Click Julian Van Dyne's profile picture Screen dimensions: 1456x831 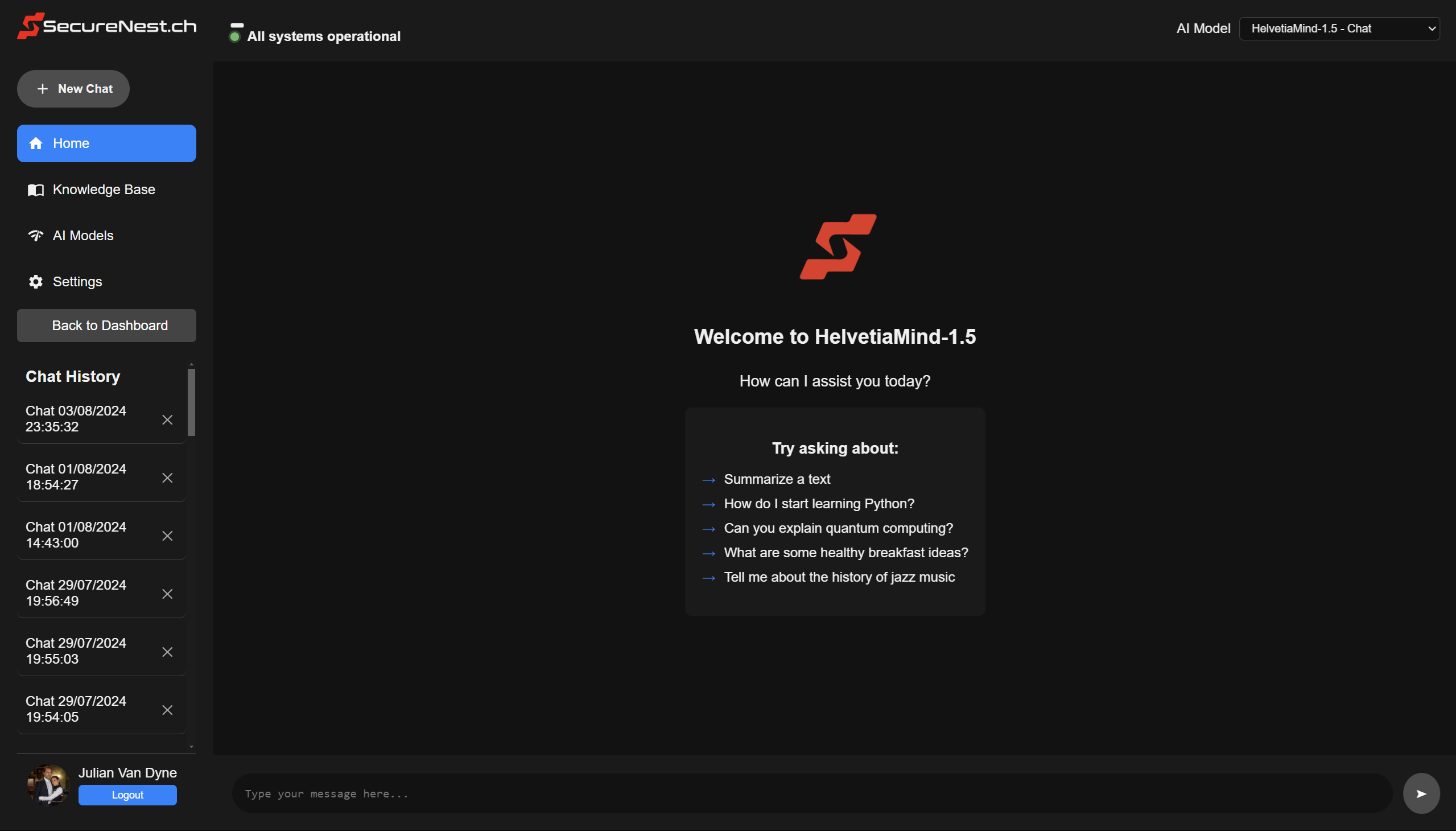tap(48, 784)
